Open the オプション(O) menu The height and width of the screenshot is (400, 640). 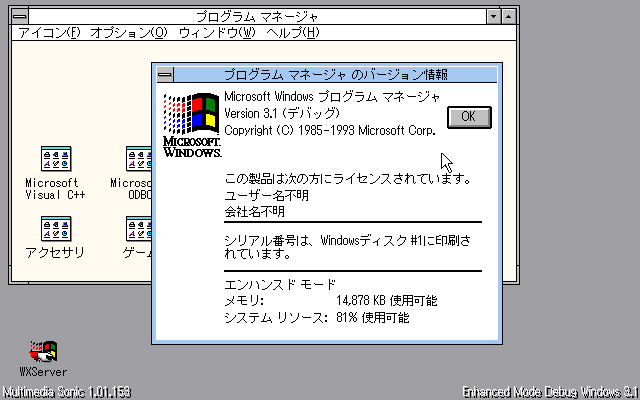coord(129,33)
